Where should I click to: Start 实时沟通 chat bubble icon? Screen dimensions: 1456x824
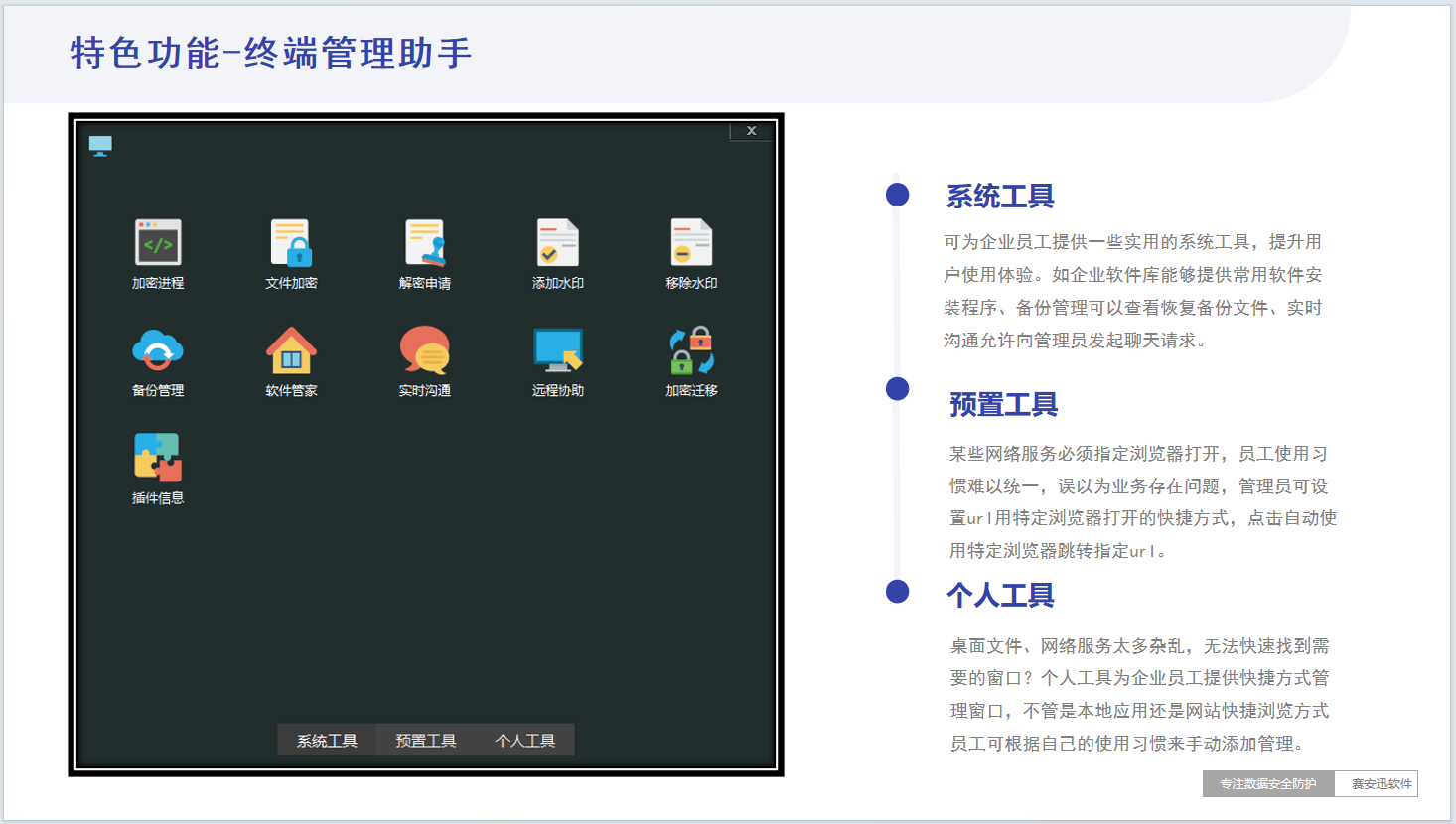click(425, 350)
